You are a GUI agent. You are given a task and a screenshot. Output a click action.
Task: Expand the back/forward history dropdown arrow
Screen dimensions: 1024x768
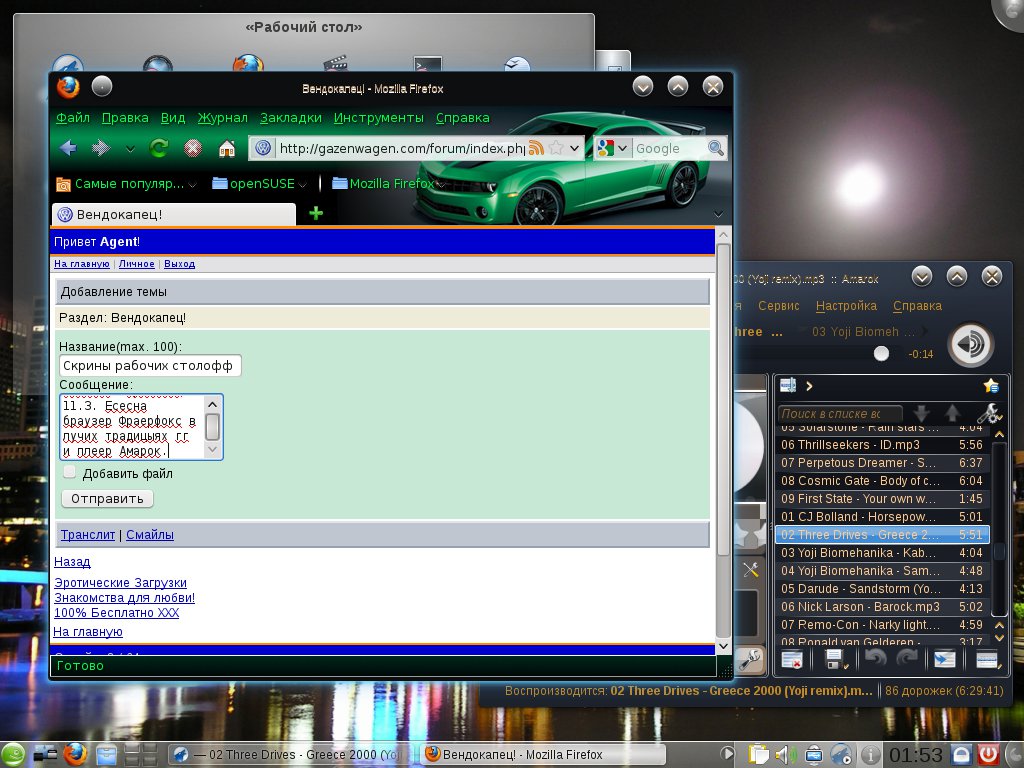pyautogui.click(x=130, y=149)
